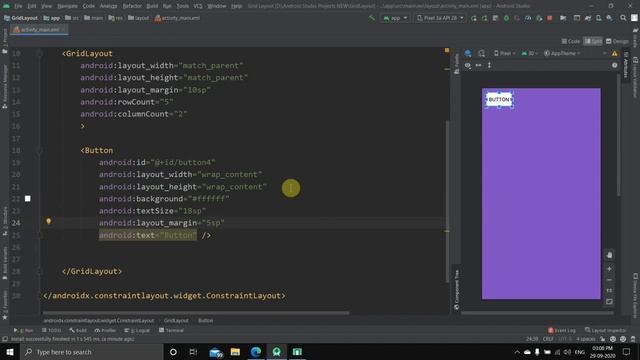Screen dimensions: 640x360
Task: Open File Explorer on the taskbar
Action: pos(235,352)
